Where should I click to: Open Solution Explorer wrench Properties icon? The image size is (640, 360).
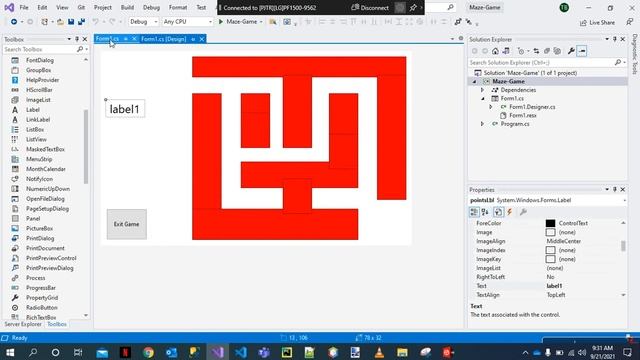point(571,51)
